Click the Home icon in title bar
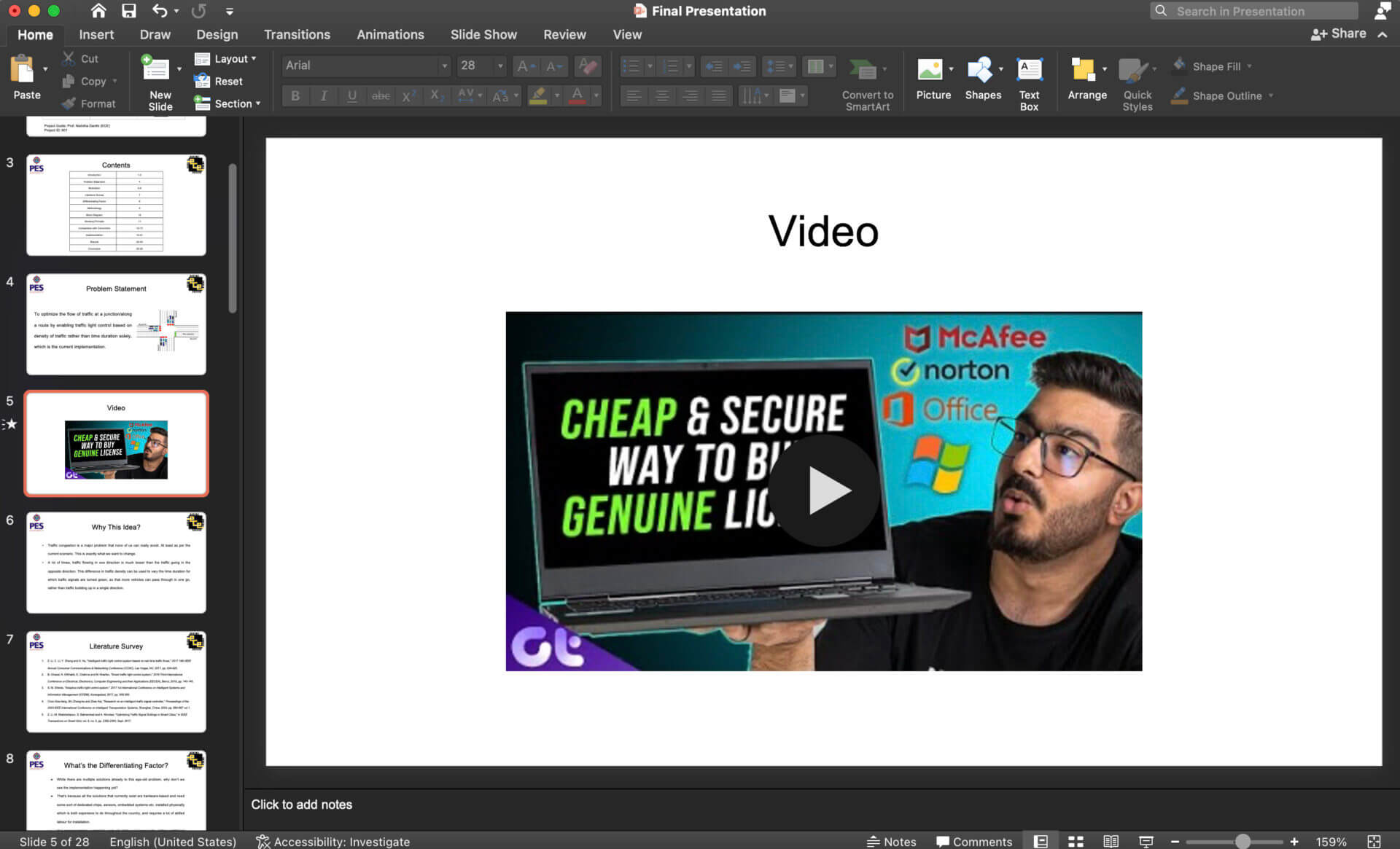This screenshot has width=1400, height=849. (x=98, y=11)
